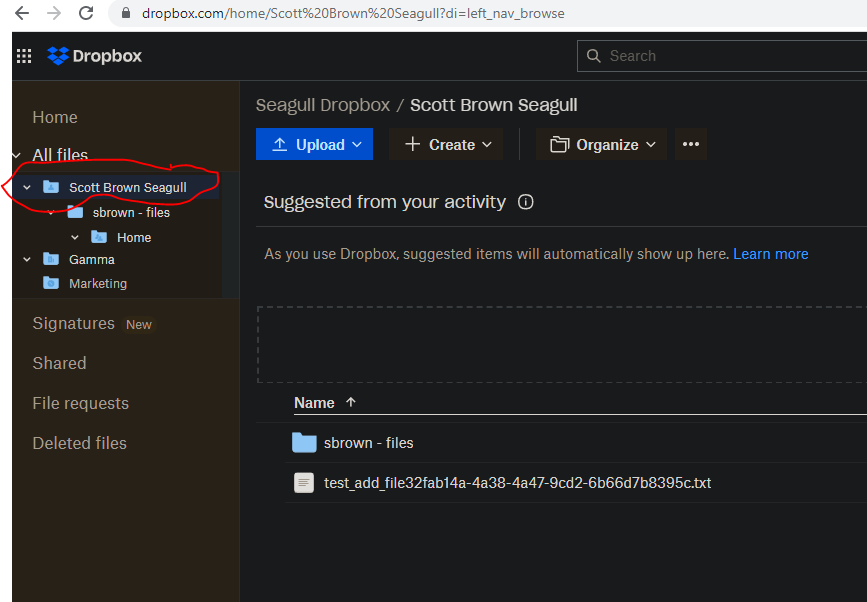
Task: Collapse the sbrown - files tree chevron
Action: pyautogui.click(x=51, y=212)
